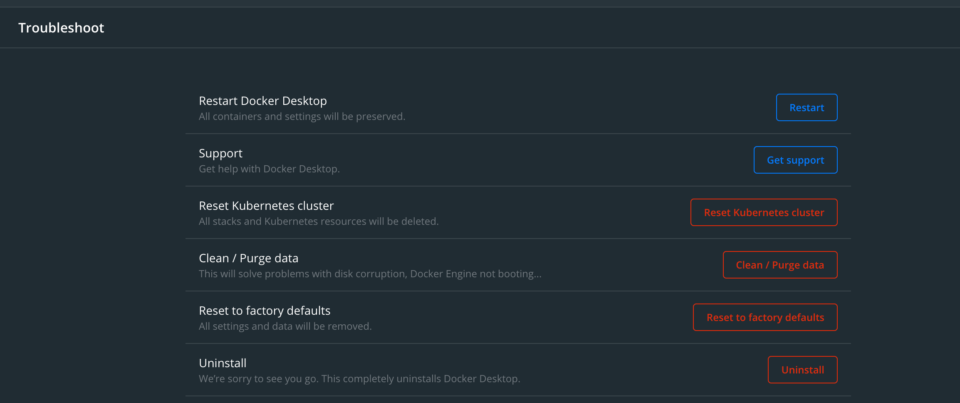Click the Support row title
The image size is (960, 403).
point(220,153)
